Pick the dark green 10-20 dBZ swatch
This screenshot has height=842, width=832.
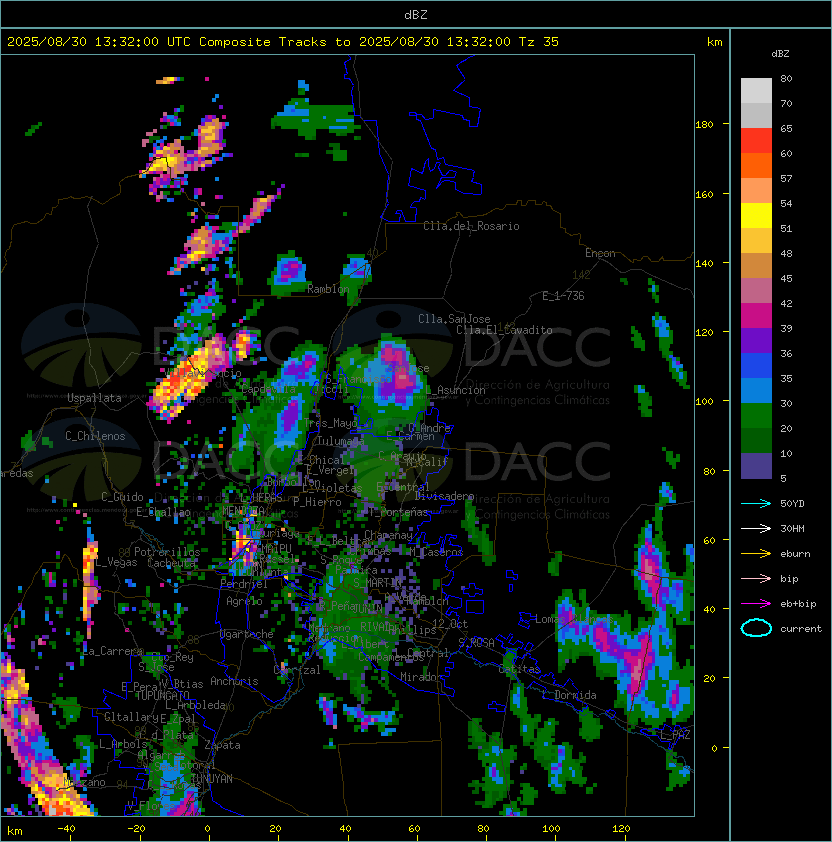[x=756, y=440]
